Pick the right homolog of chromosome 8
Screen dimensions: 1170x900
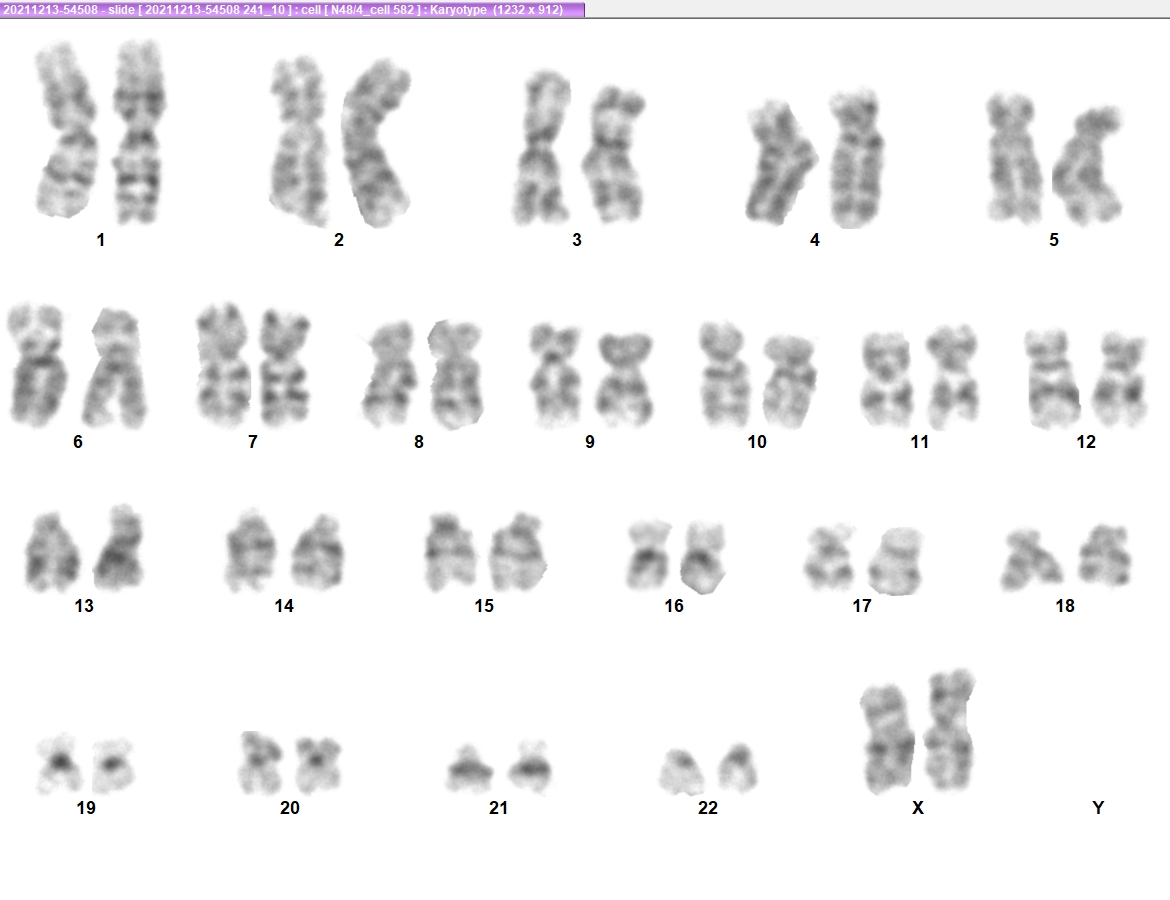(455, 375)
